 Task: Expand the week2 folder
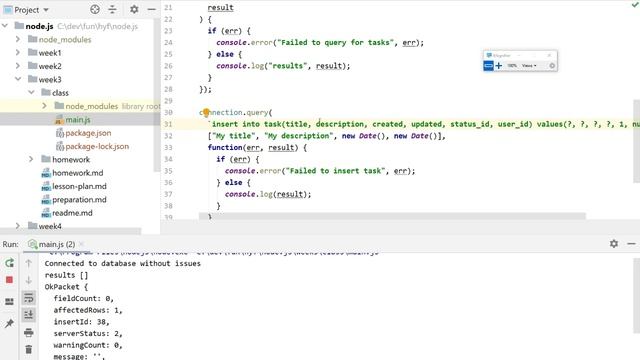18,66
